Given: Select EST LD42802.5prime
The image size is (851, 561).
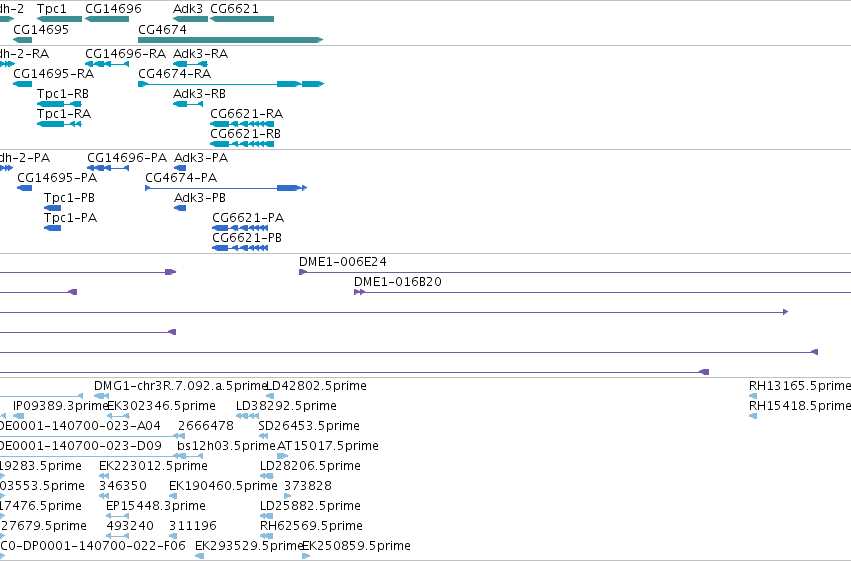Looking at the screenshot, I should point(316,386).
